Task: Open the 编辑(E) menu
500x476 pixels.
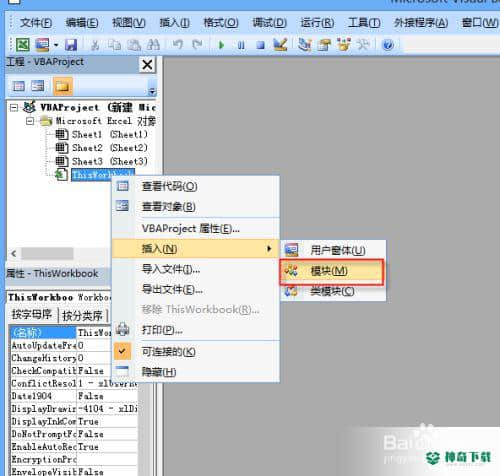Action: [82, 23]
